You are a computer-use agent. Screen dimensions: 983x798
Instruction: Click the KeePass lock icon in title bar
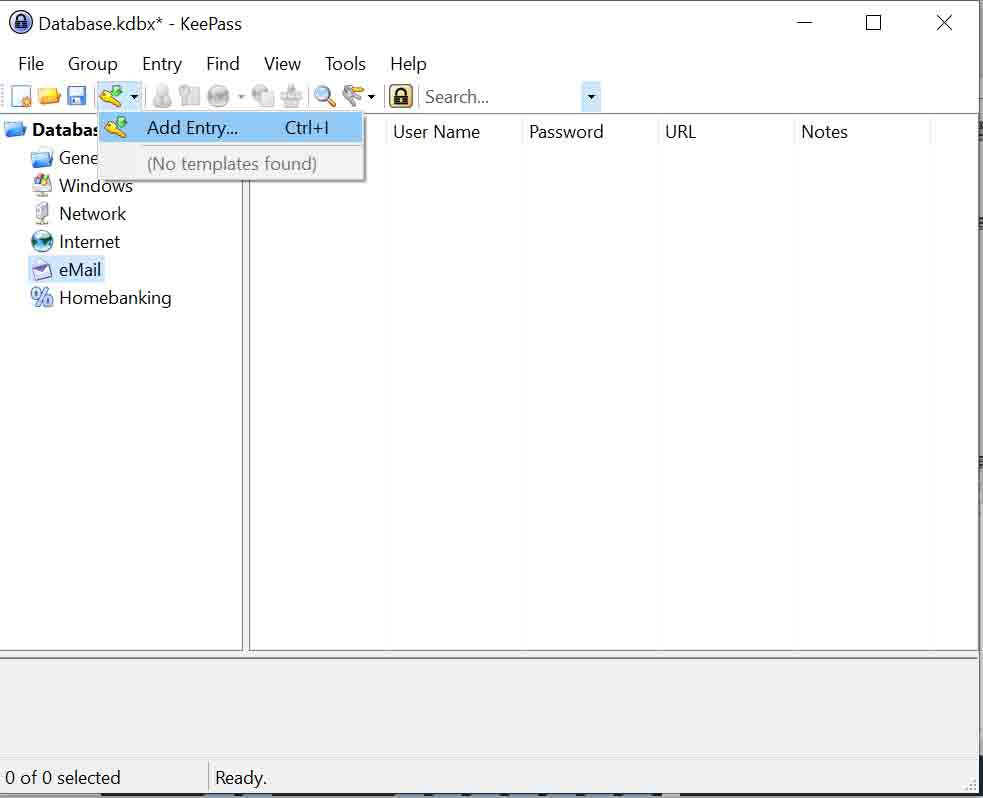(20, 23)
